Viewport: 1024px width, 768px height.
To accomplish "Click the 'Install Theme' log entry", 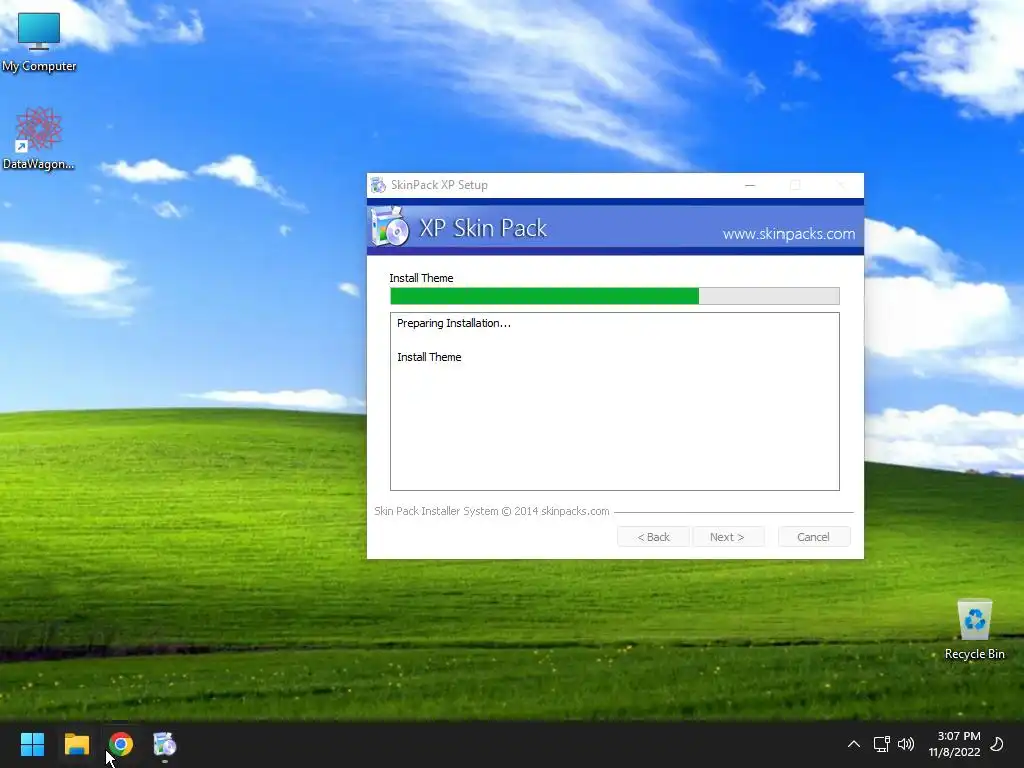I will pyautogui.click(x=429, y=357).
